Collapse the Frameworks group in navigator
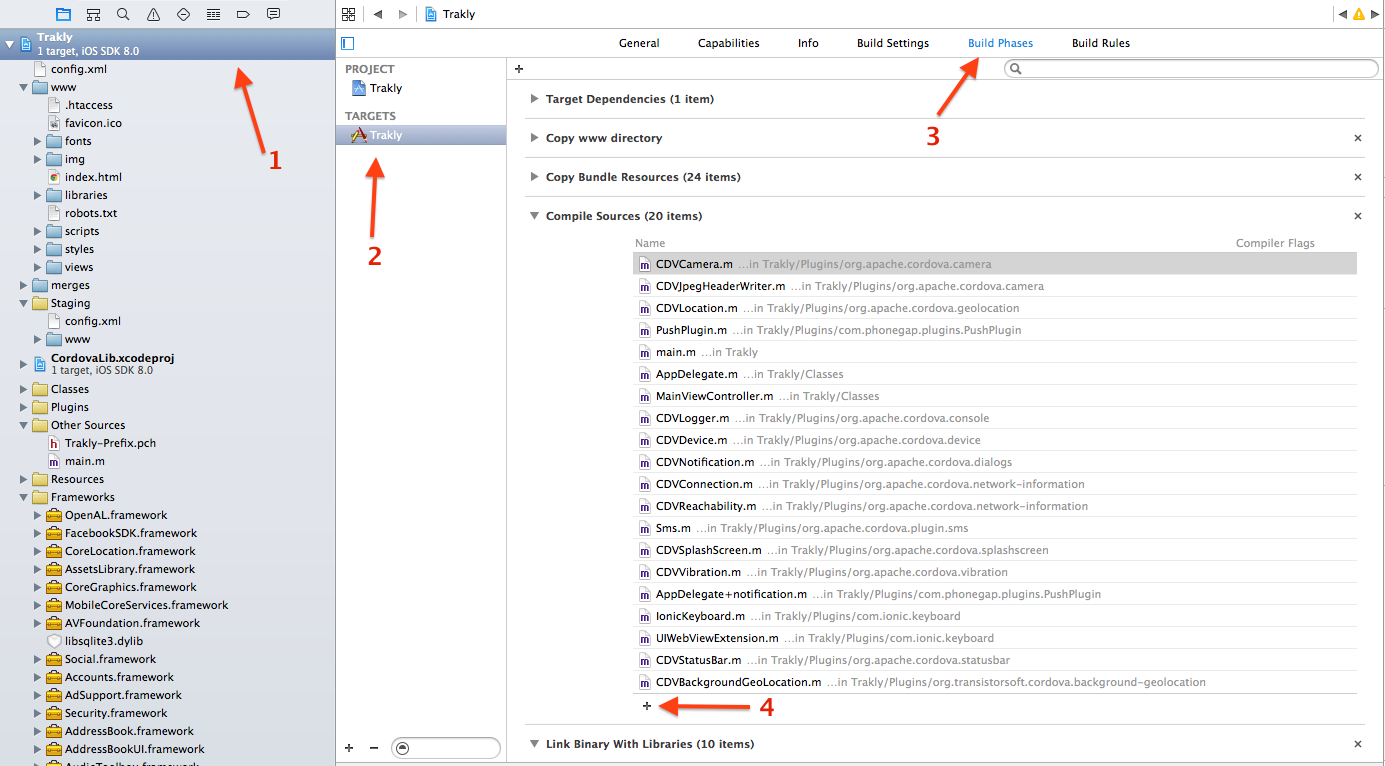 click(x=24, y=497)
